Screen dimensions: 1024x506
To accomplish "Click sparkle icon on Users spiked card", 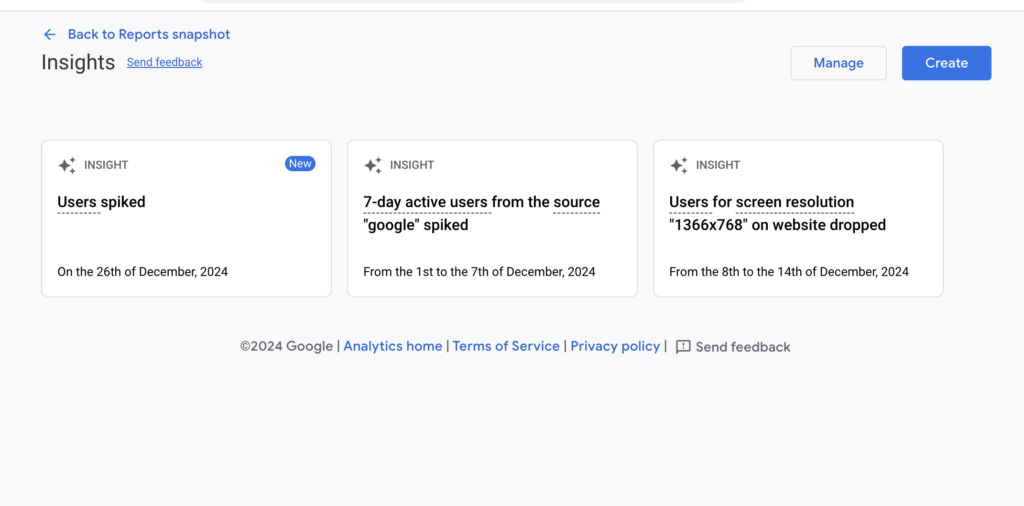I will (x=67, y=165).
